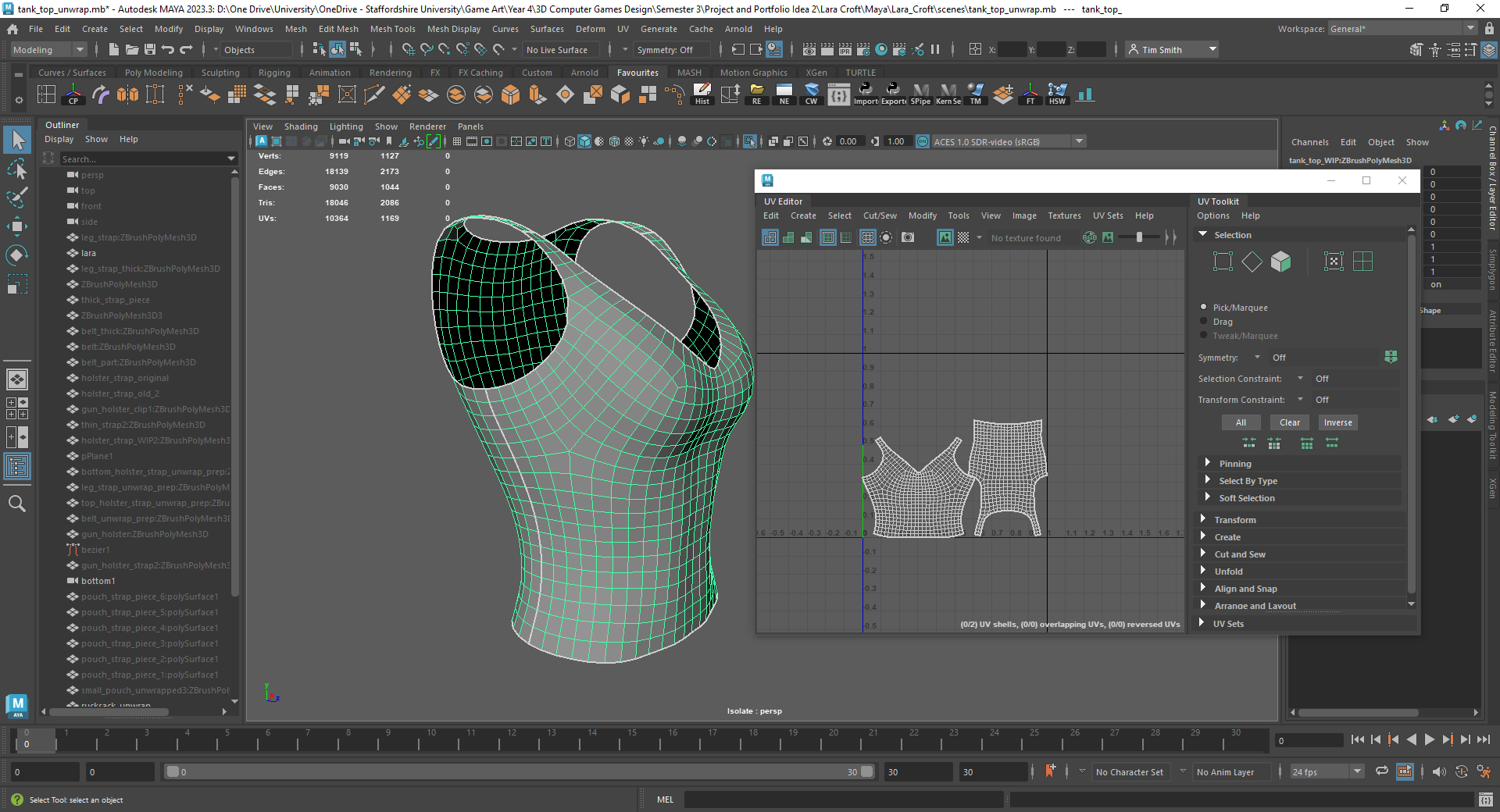The image size is (1500, 812).
Task: Click the new scene file icon
Action: tap(114, 49)
